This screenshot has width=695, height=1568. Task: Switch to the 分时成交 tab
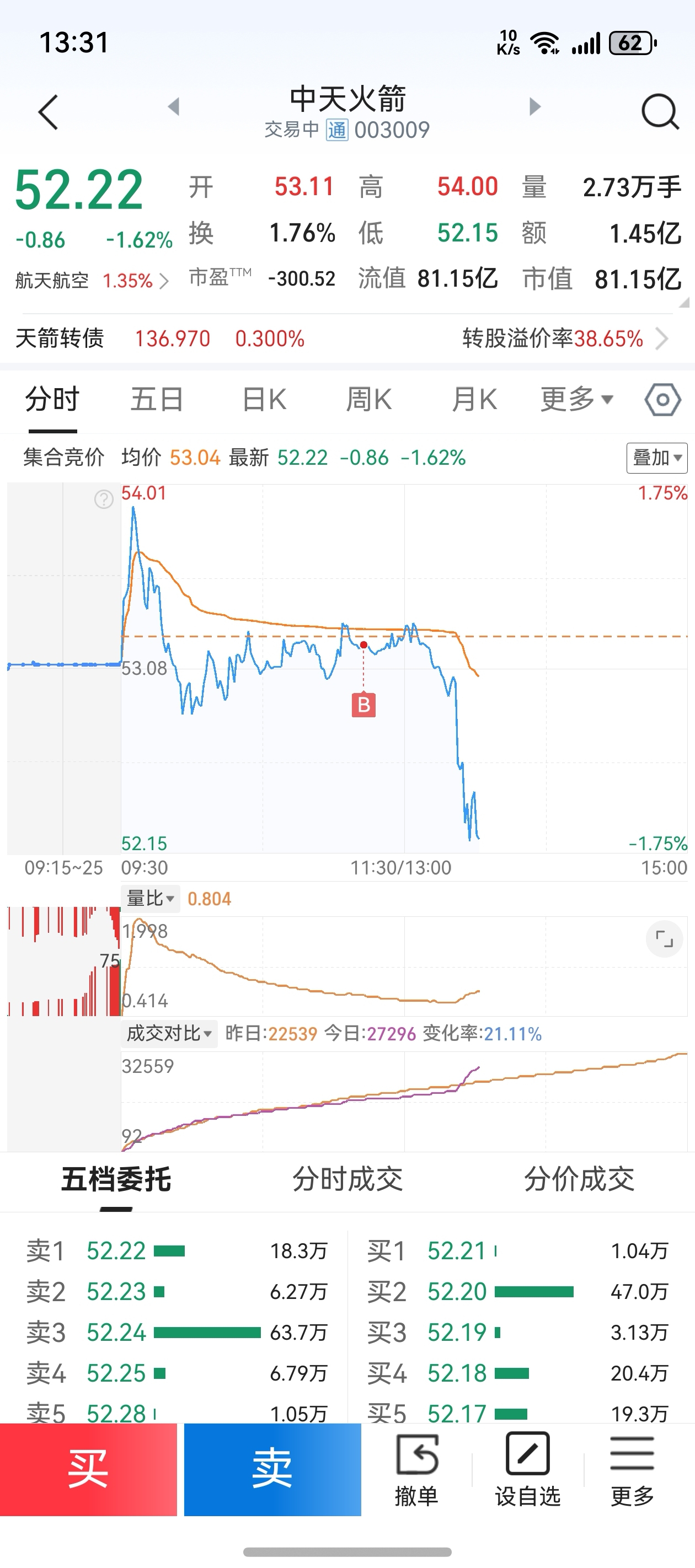[x=347, y=1179]
